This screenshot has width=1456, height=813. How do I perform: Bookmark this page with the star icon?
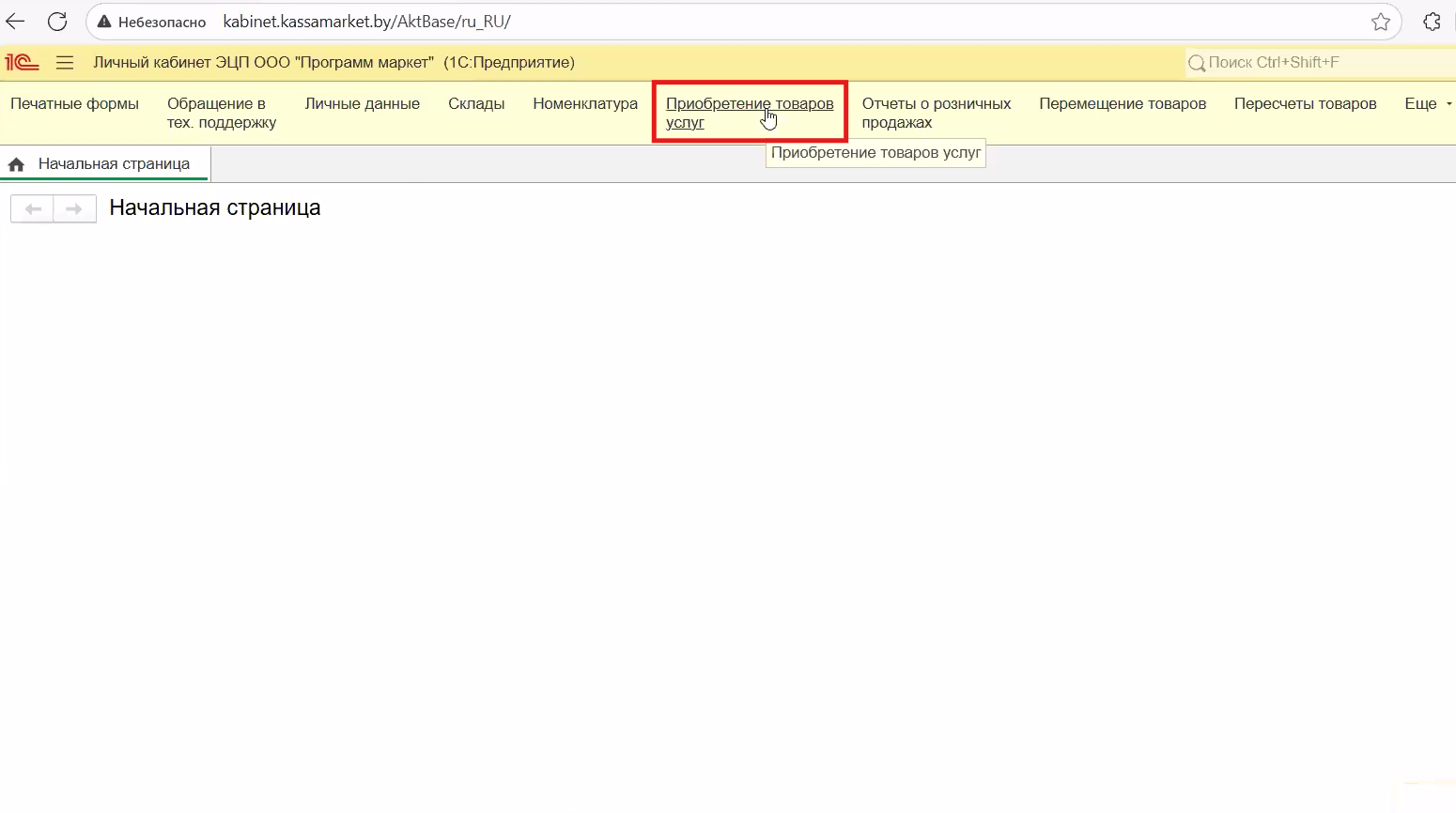click(x=1380, y=22)
